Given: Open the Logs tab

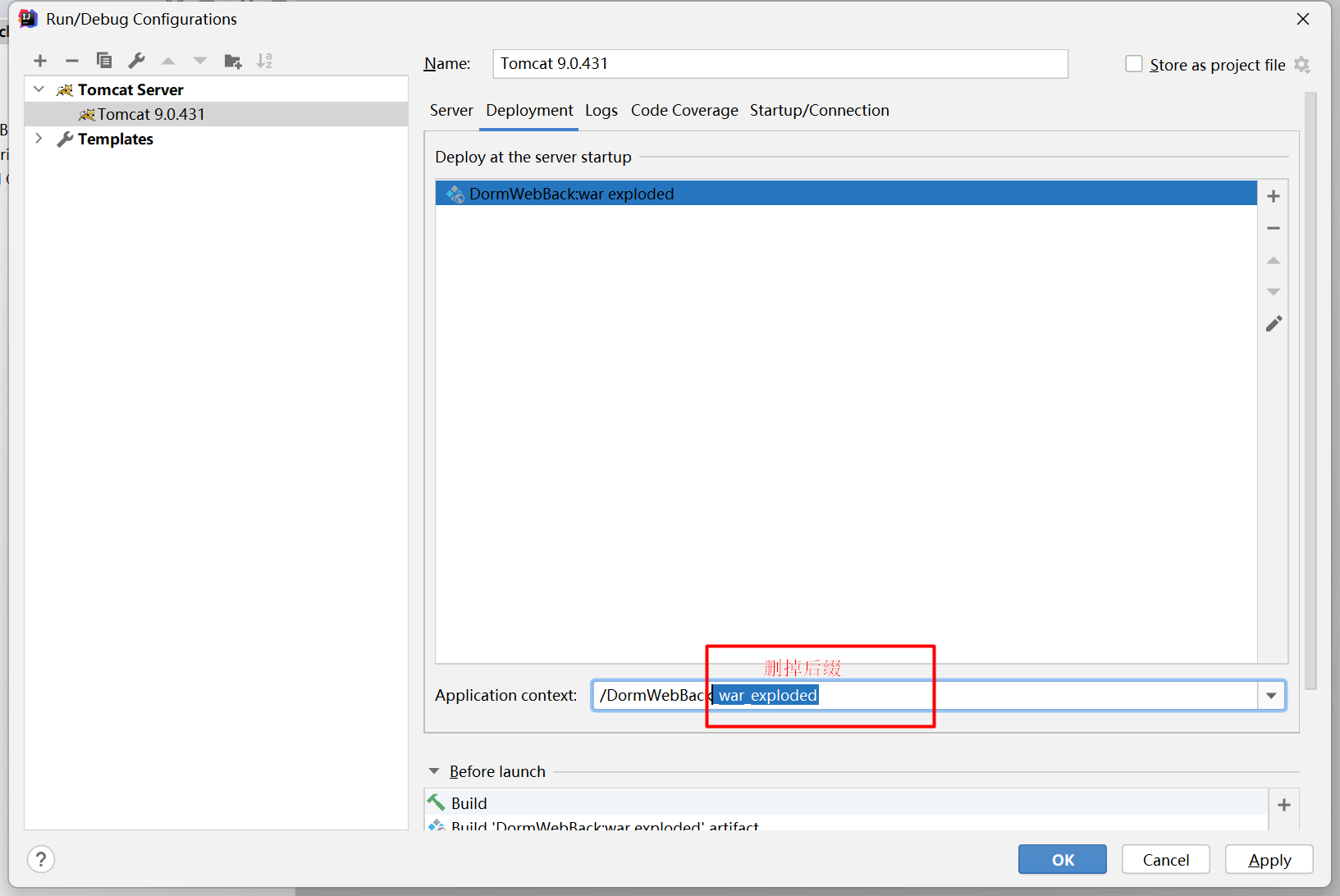Looking at the screenshot, I should 601,111.
